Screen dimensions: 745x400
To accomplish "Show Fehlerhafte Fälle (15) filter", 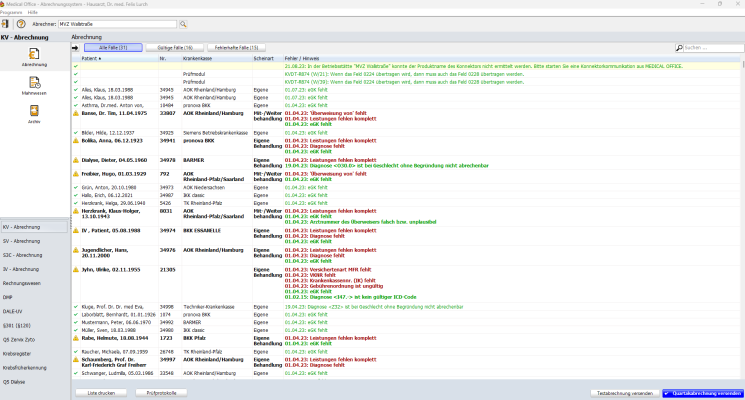I will point(236,48).
